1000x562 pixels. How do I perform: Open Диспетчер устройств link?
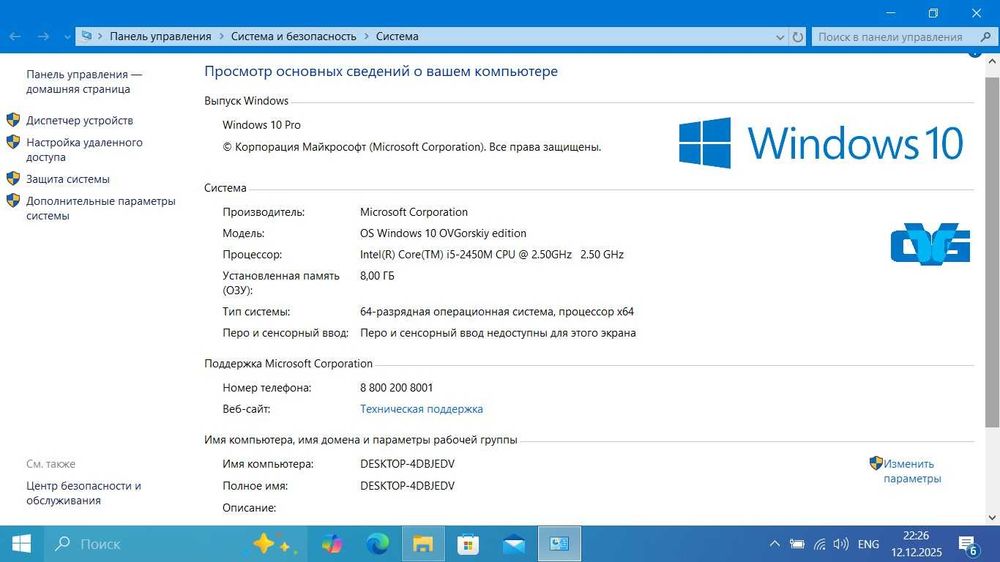[80, 121]
